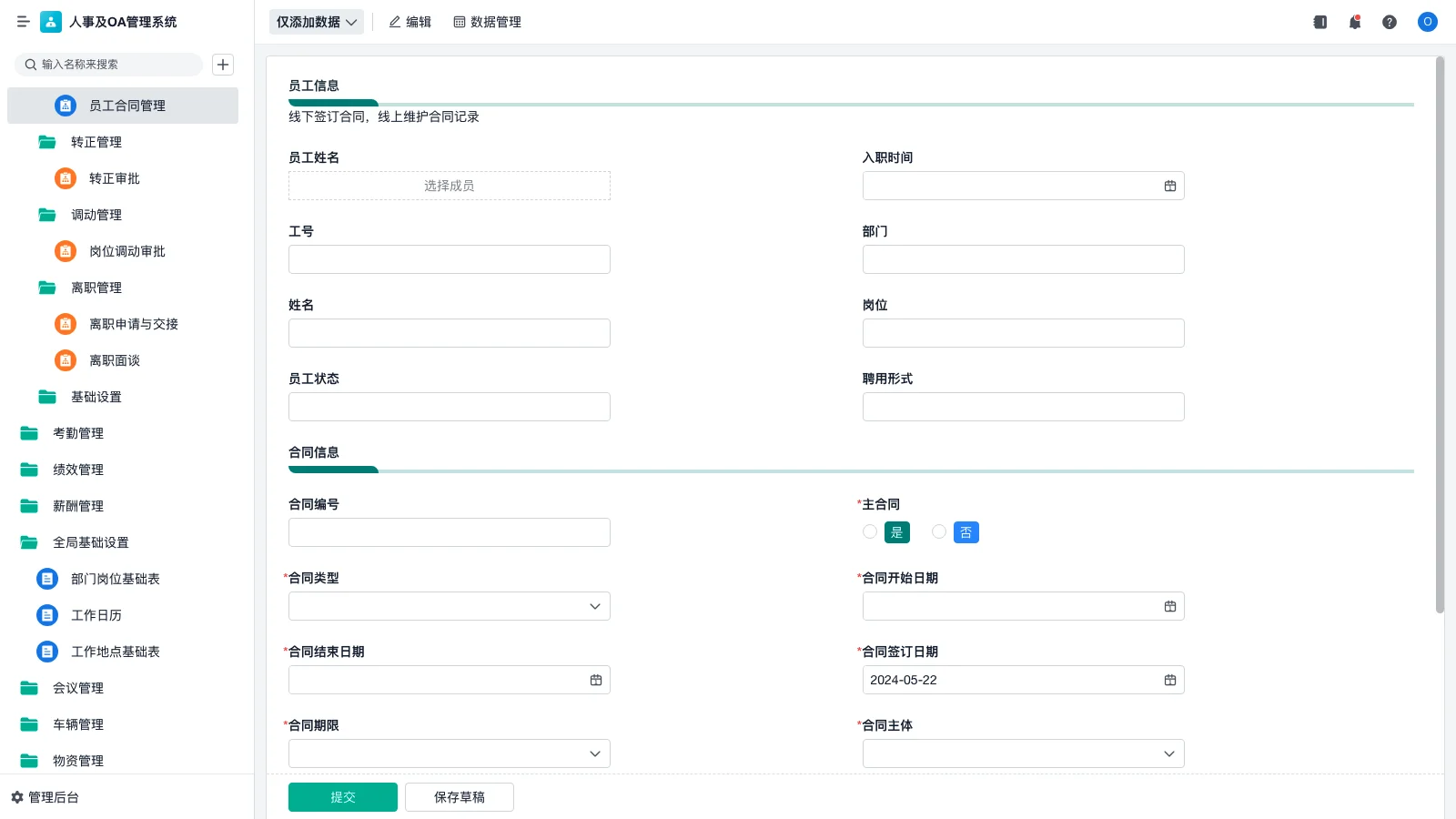
Task: Open 转正审批 approval form icon
Action: pyautogui.click(x=65, y=178)
